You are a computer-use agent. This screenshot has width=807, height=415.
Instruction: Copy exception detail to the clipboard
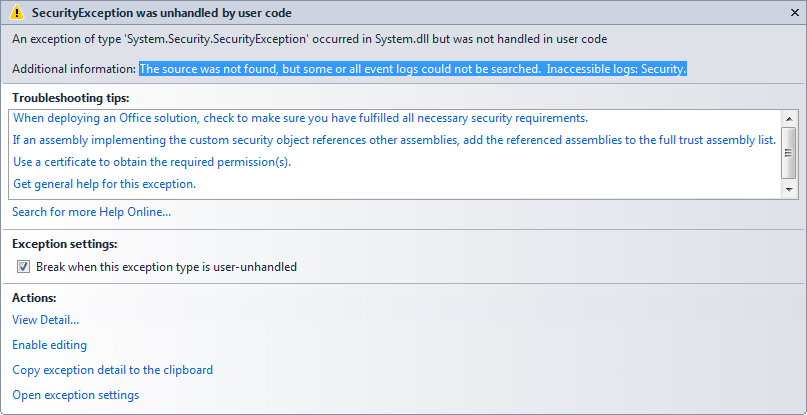pyautogui.click(x=112, y=370)
